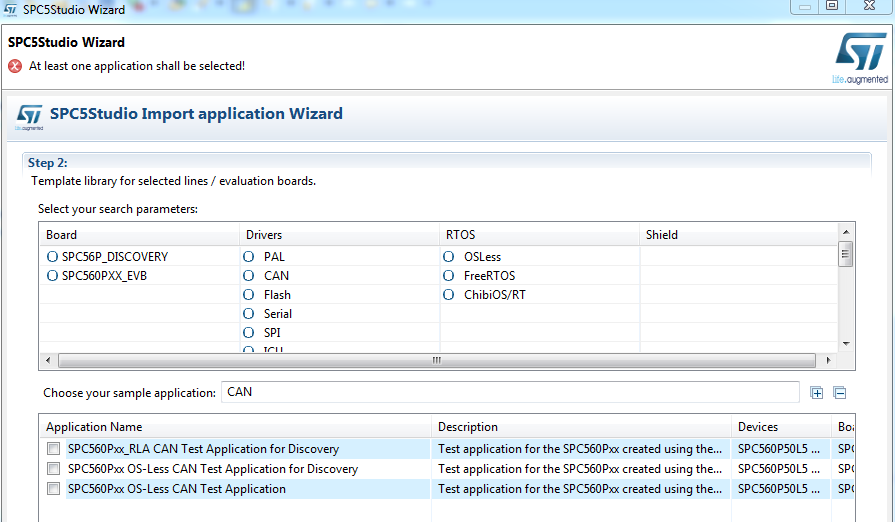Select the FreeRTOS option
The height and width of the screenshot is (522, 895).
pyautogui.click(x=449, y=276)
